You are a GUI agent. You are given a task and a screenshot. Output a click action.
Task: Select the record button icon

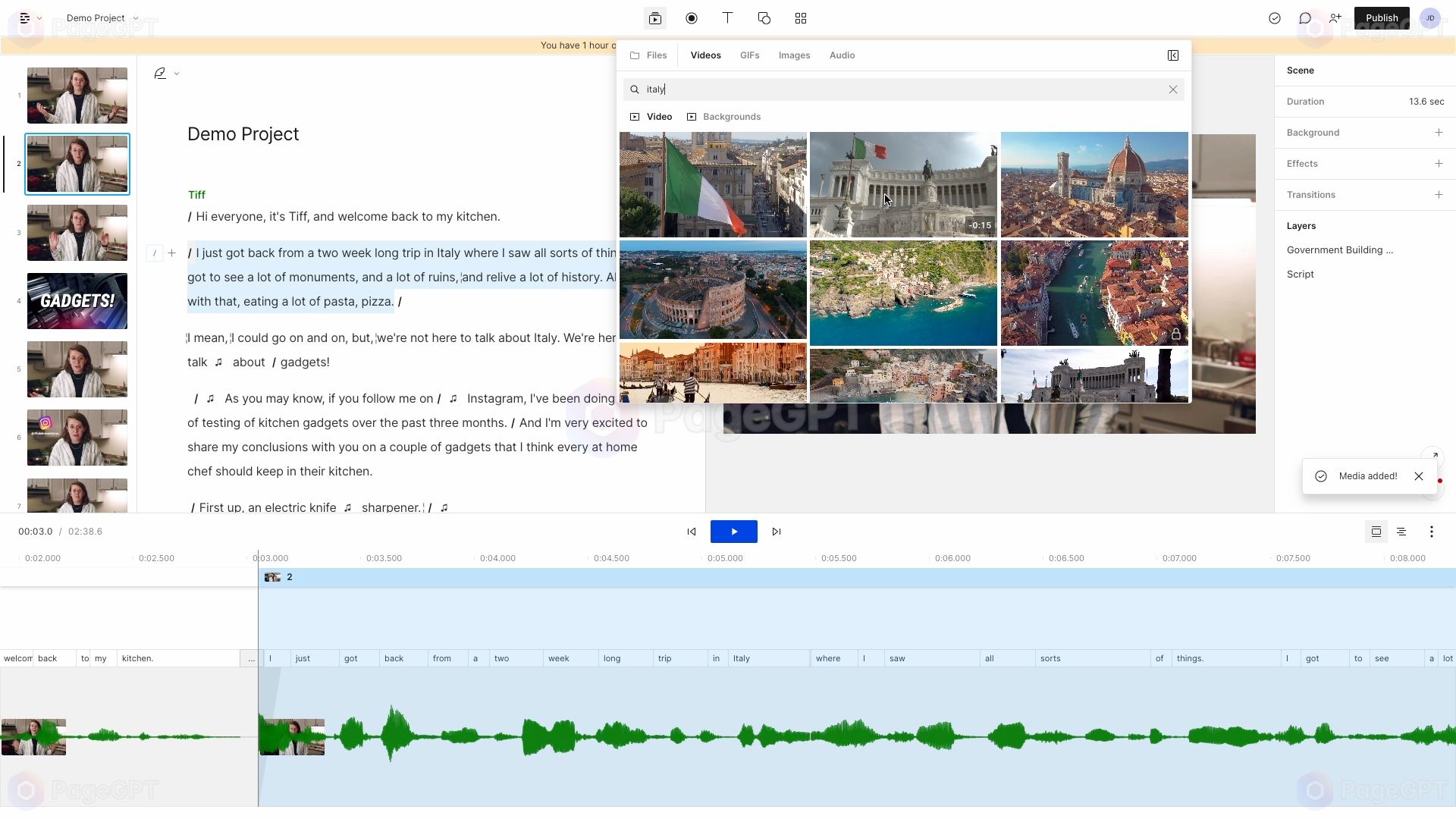click(x=691, y=18)
